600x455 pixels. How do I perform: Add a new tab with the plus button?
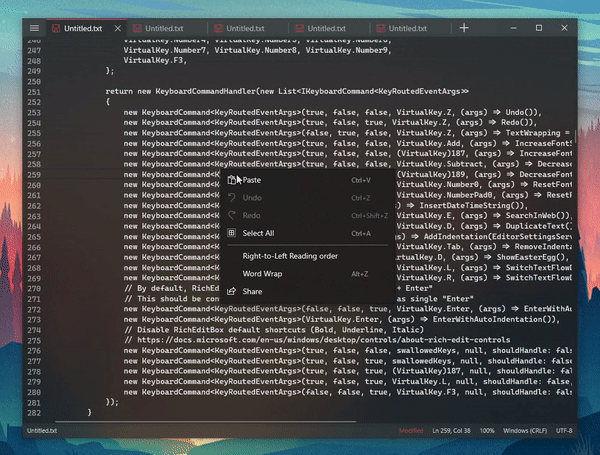point(464,28)
